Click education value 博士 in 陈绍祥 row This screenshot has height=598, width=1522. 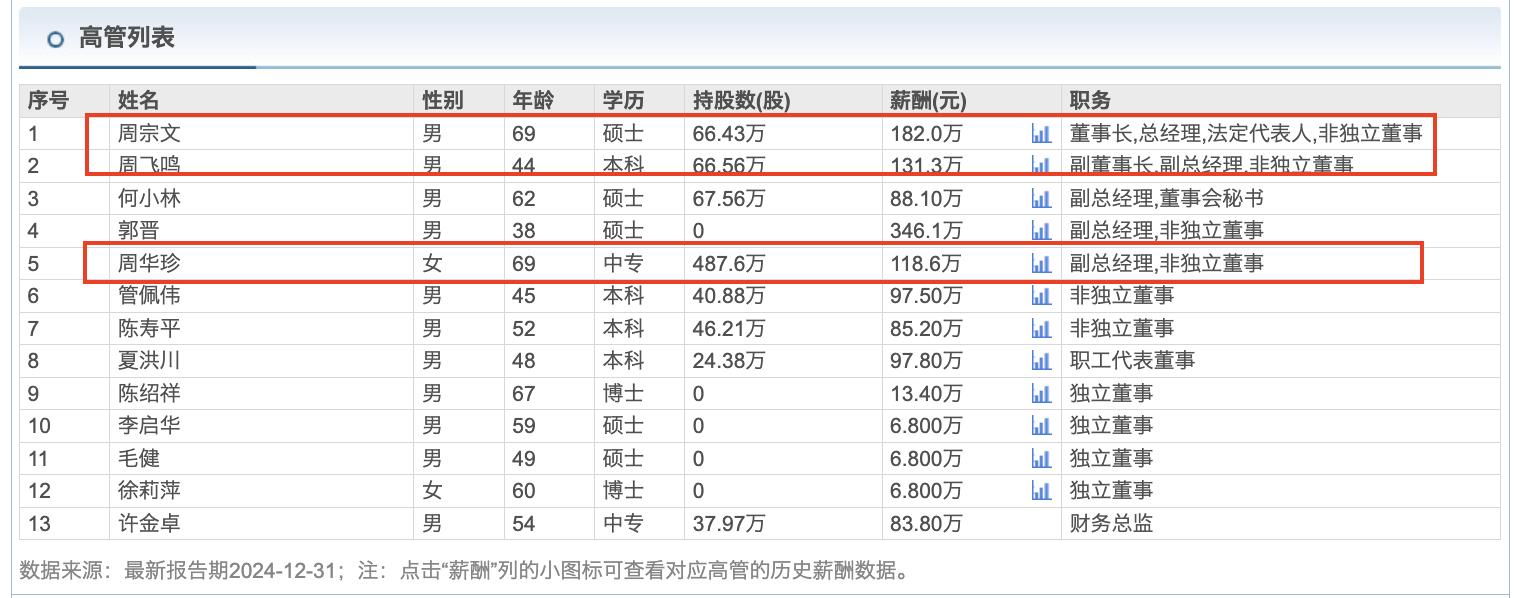tap(623, 394)
